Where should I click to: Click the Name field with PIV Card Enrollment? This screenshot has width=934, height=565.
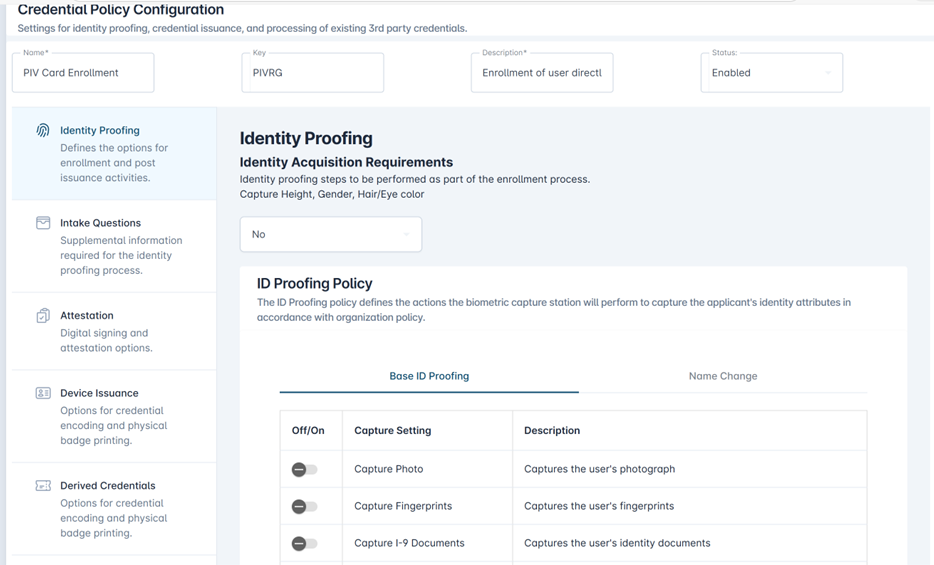point(83,73)
